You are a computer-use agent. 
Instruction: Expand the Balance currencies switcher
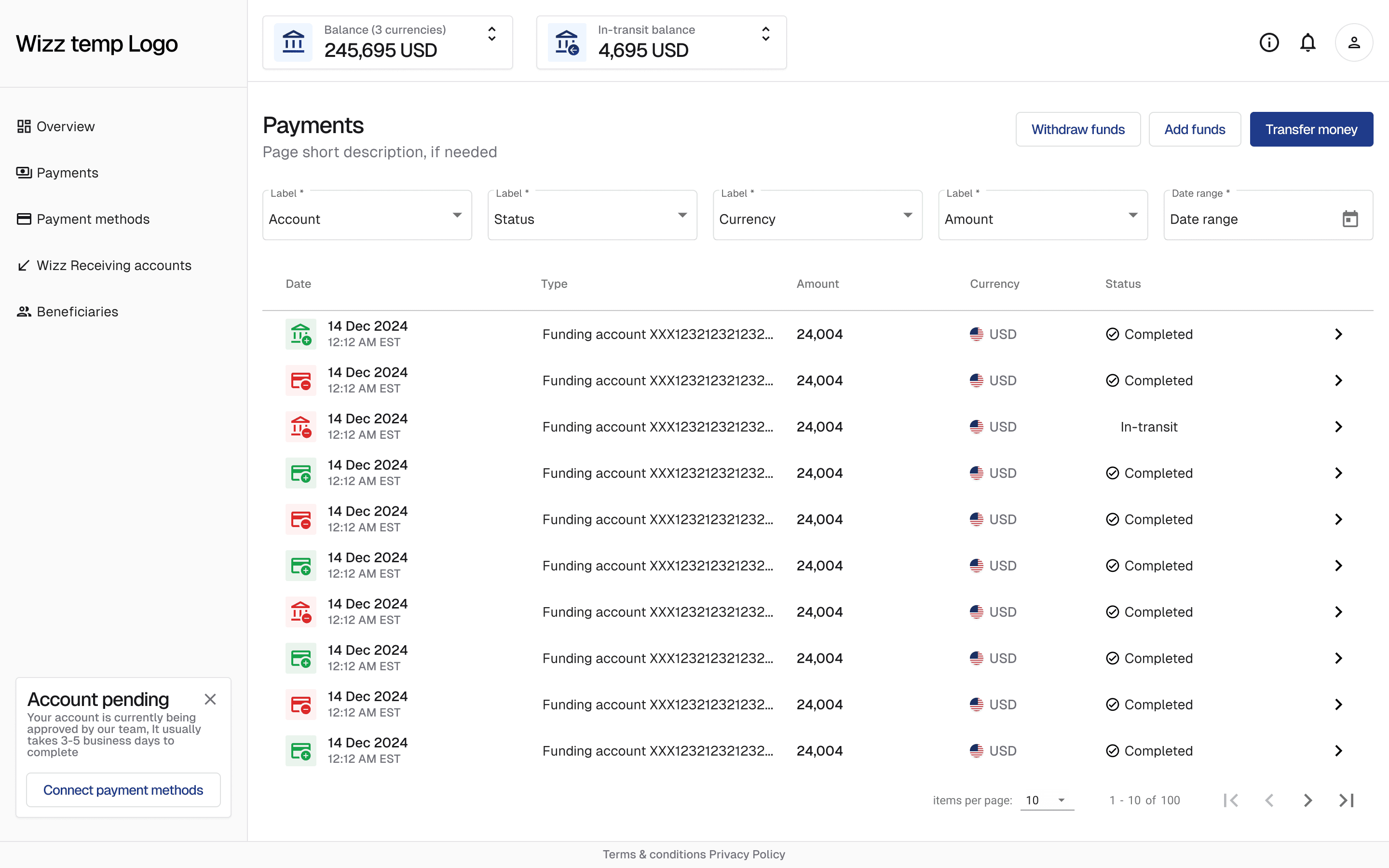click(x=492, y=34)
